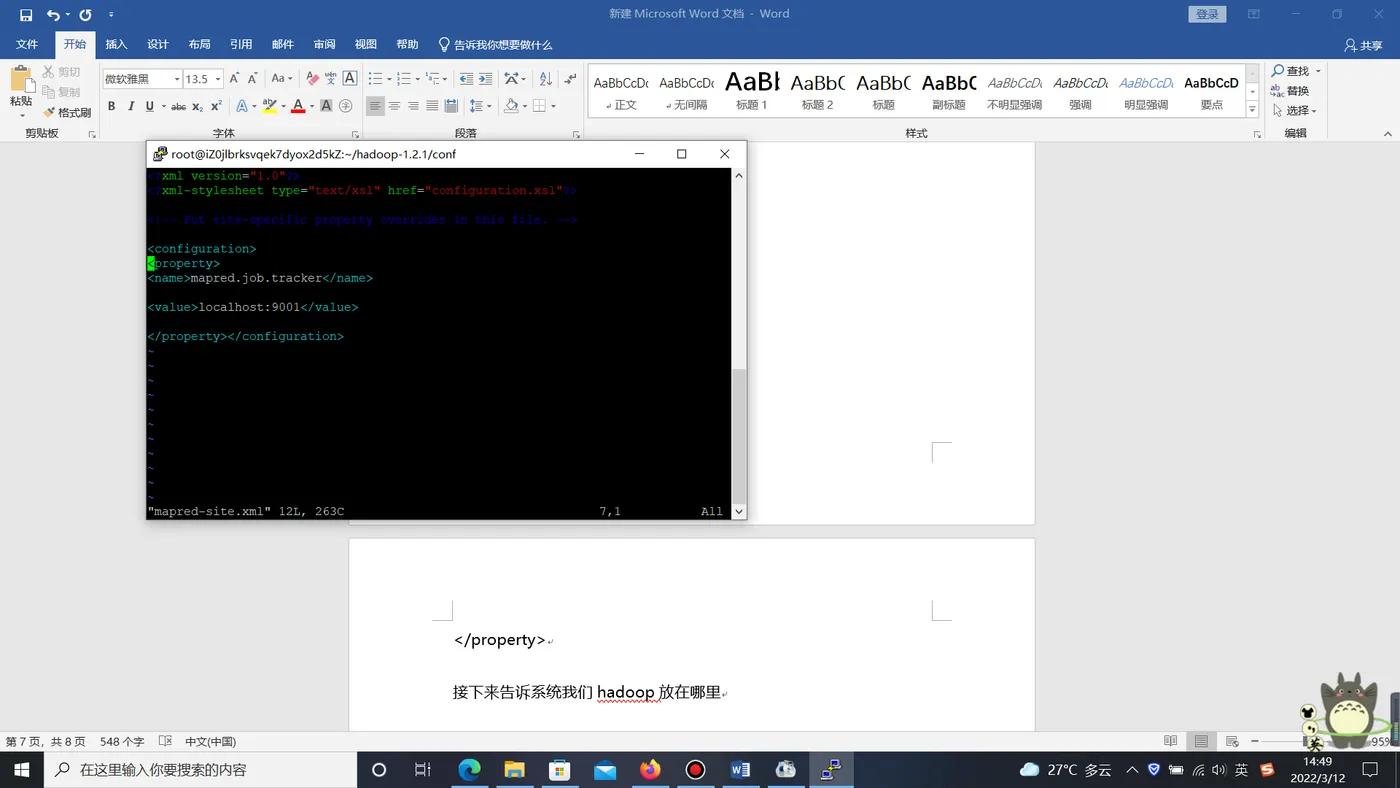This screenshot has height=788, width=1400.
Task: Expand the styles gallery more arrow
Action: tap(1252, 109)
